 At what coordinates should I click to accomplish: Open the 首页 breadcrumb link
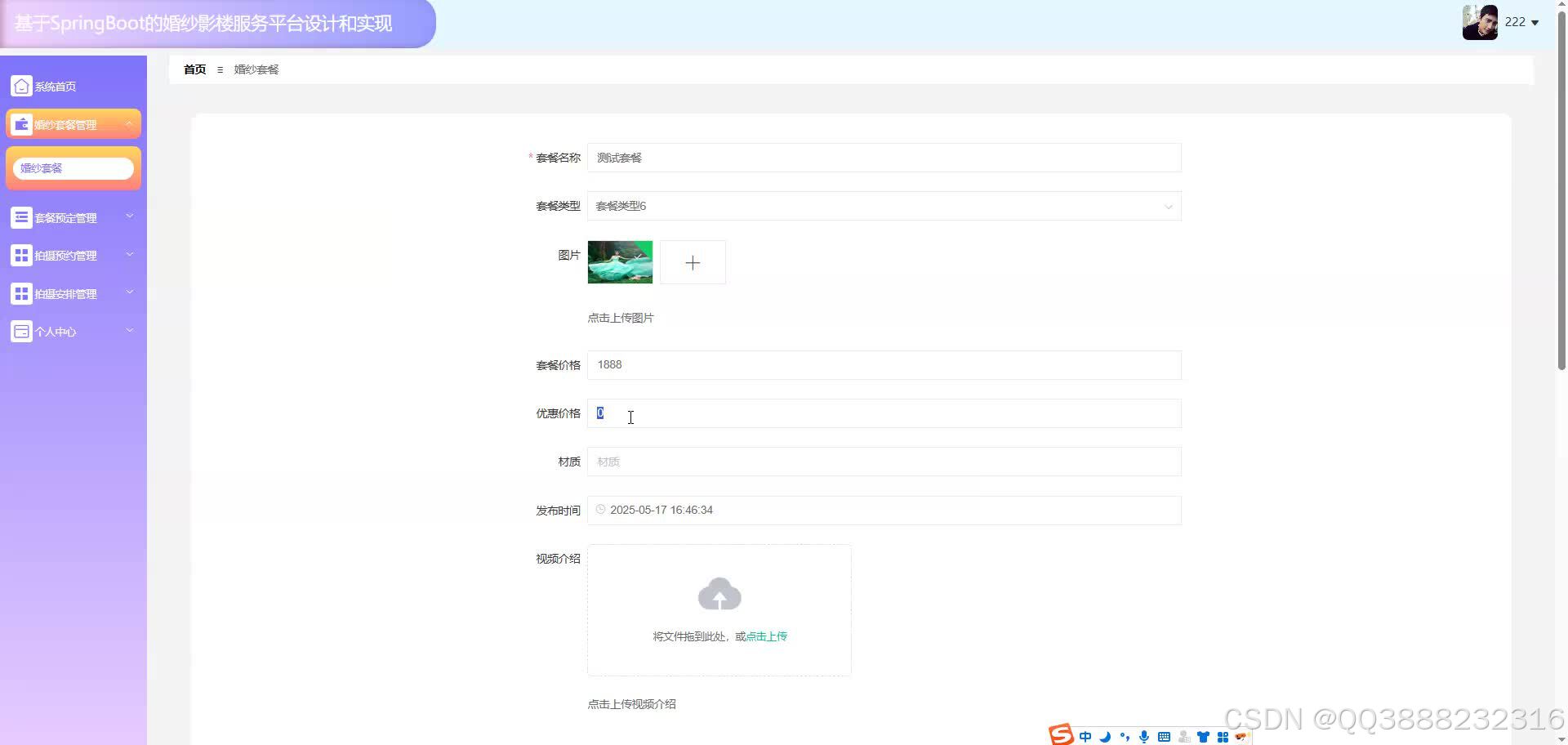point(194,69)
